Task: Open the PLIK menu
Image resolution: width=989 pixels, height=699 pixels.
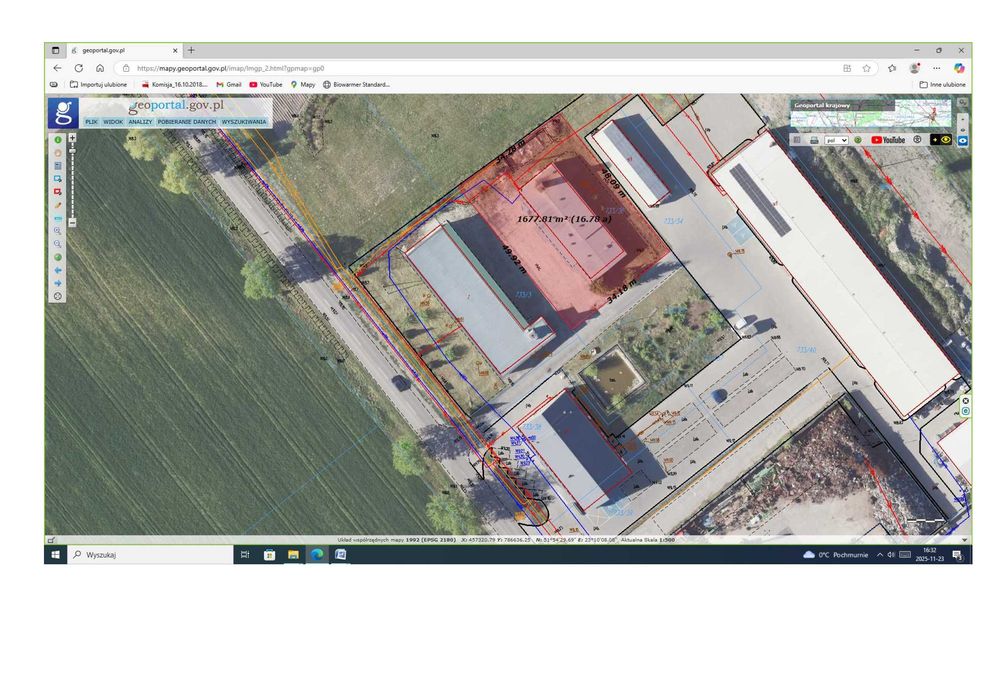Action: [91, 122]
